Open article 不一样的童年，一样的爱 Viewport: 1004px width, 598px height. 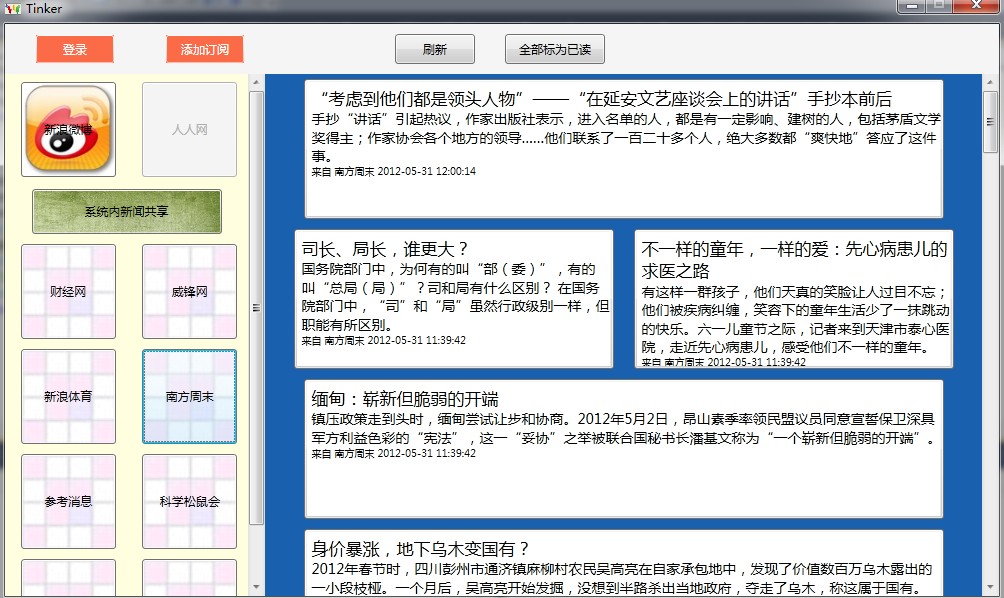coord(794,299)
